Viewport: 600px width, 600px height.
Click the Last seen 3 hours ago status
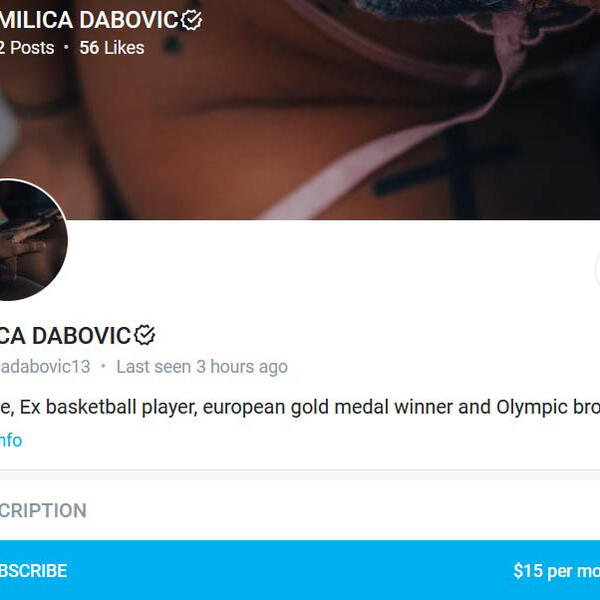(202, 367)
